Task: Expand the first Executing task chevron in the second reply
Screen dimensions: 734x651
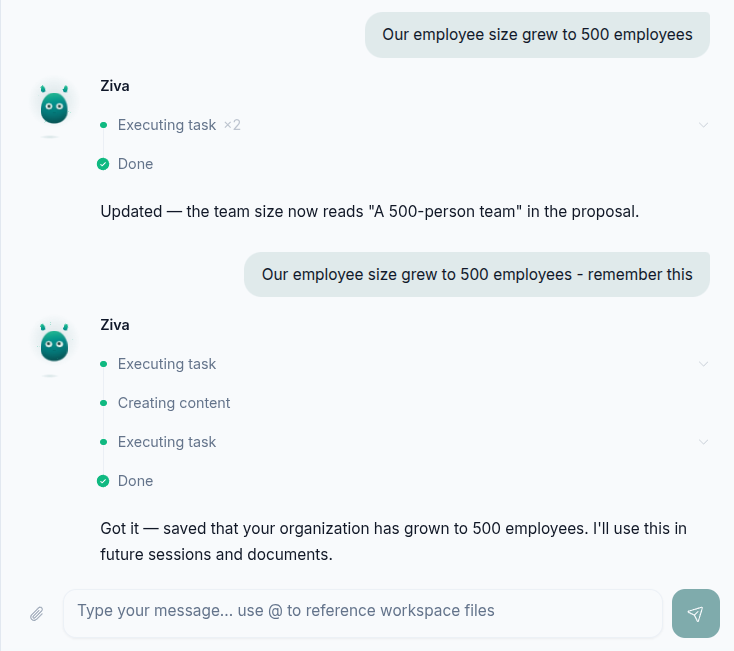Action: 703,364
